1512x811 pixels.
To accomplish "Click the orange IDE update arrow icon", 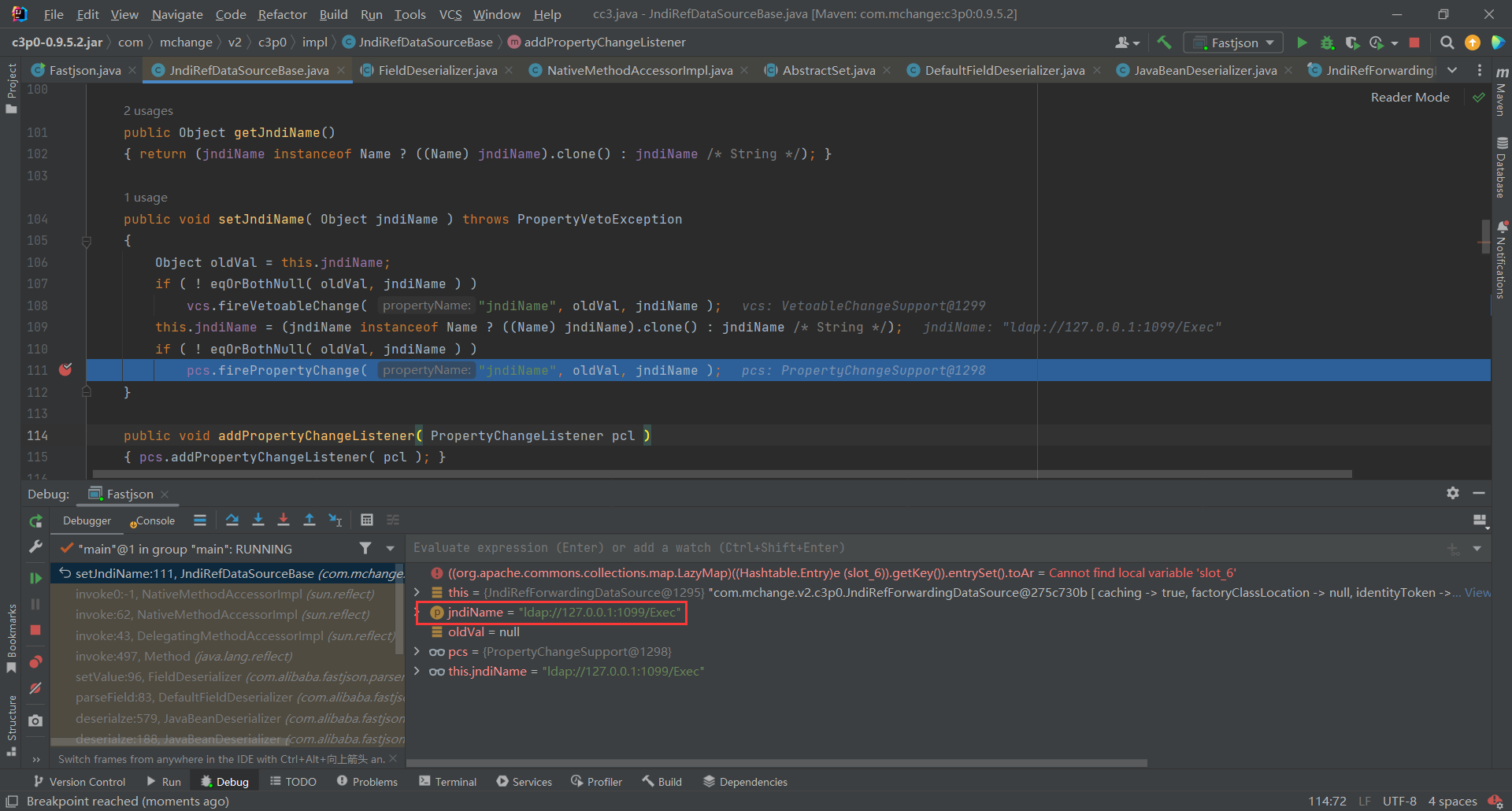I will [x=1472, y=43].
